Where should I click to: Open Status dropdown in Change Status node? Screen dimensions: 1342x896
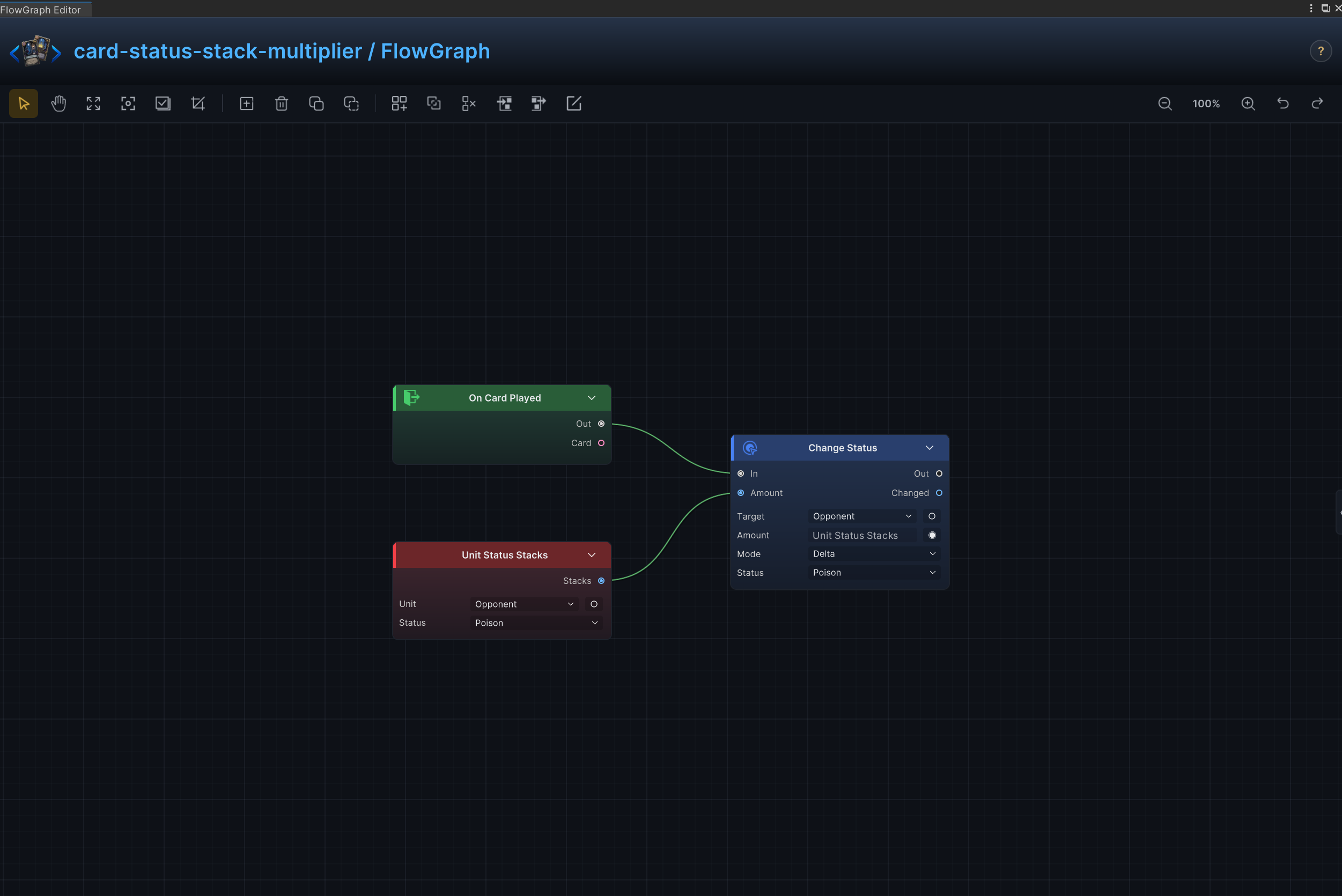(874, 573)
